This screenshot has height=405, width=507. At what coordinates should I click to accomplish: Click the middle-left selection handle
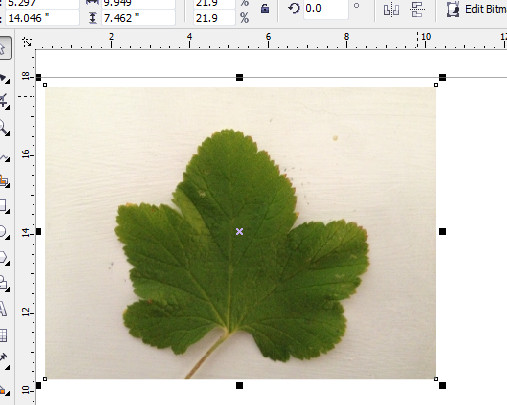[38, 231]
